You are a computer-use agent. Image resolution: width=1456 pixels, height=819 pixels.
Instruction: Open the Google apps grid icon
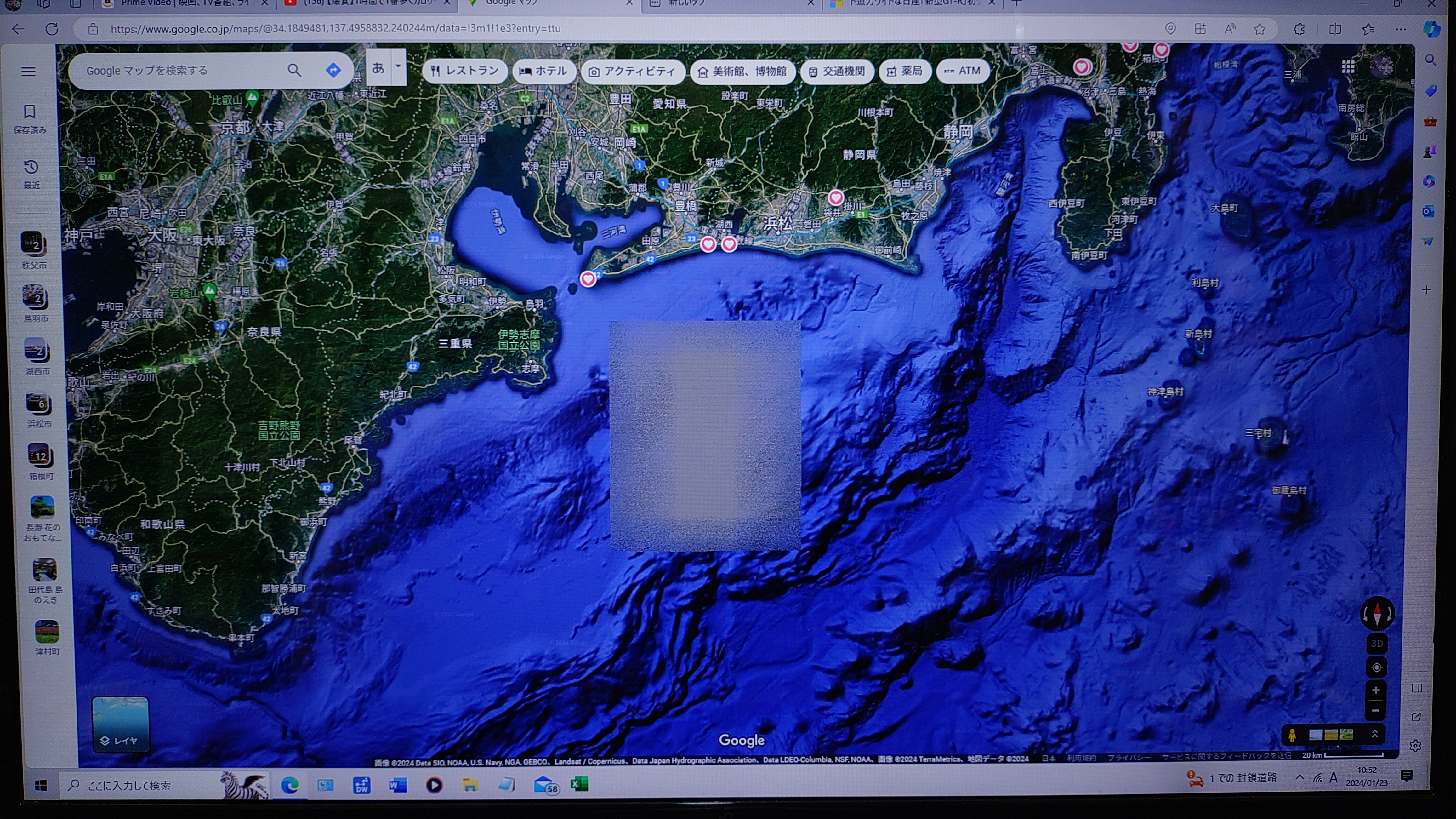[x=1347, y=67]
